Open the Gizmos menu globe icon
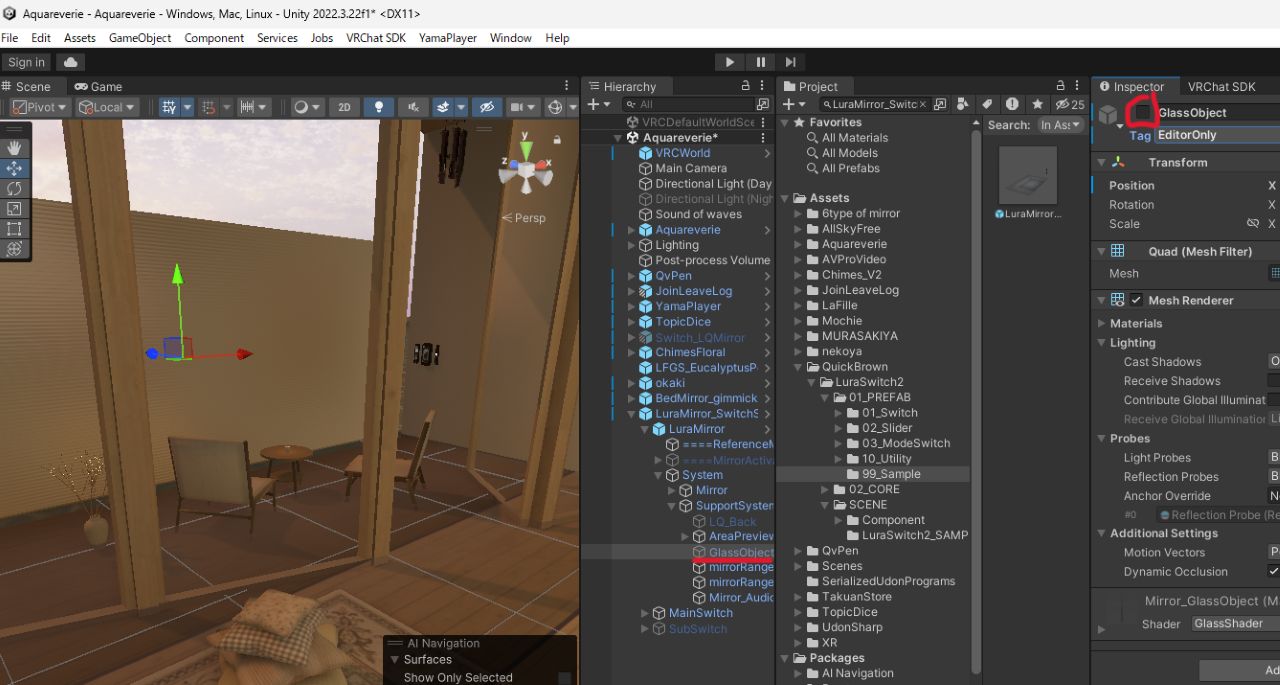 (554, 107)
